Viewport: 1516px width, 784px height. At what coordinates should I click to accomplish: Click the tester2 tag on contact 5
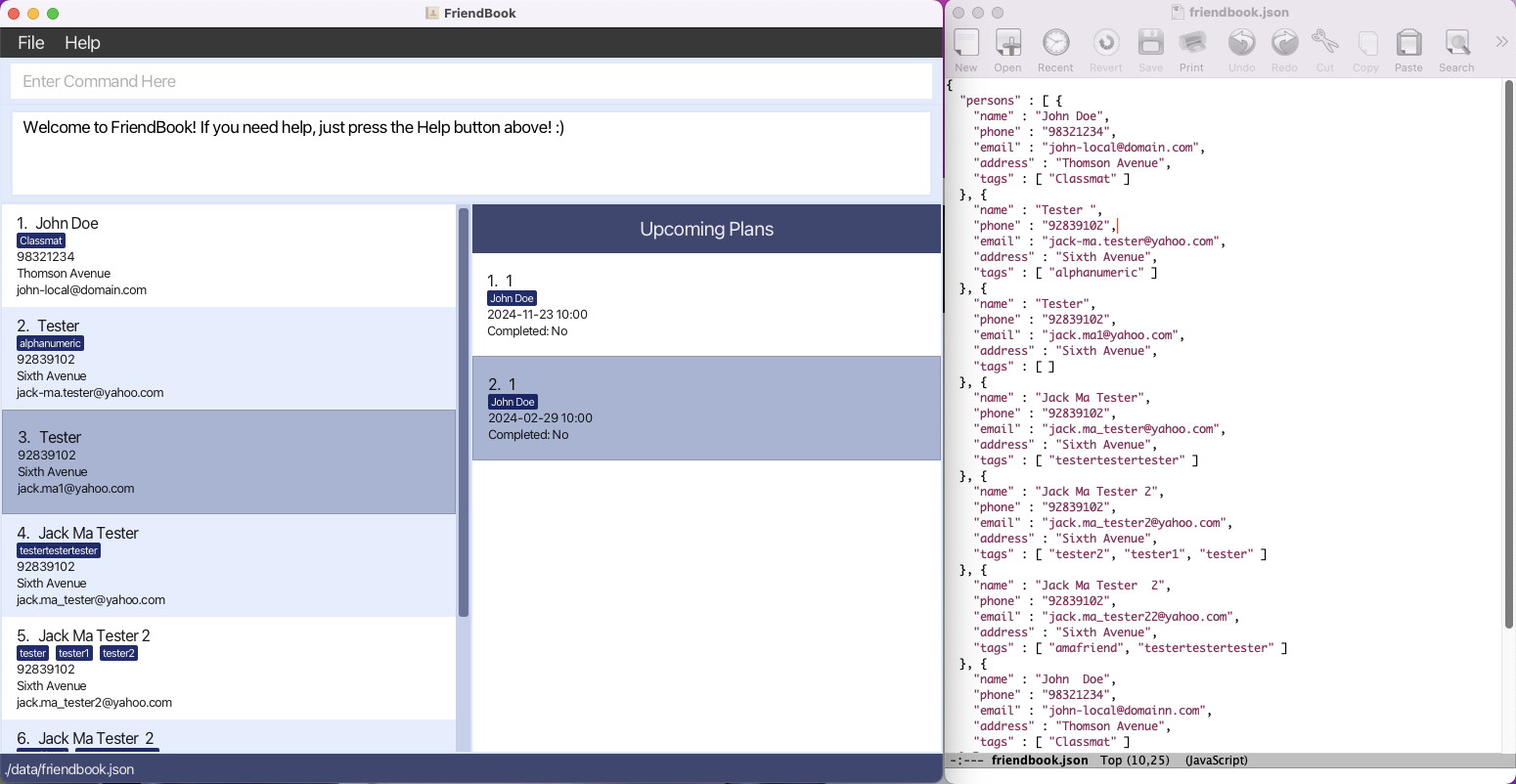(x=118, y=653)
